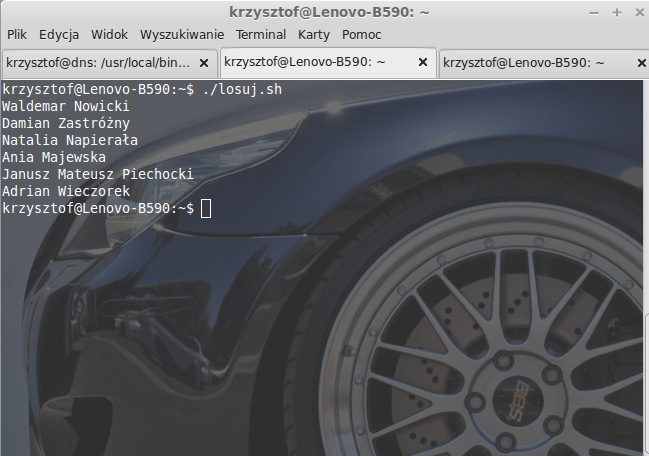
Task: Close the active middle Lenovo-B590 tab
Action: (x=423, y=62)
